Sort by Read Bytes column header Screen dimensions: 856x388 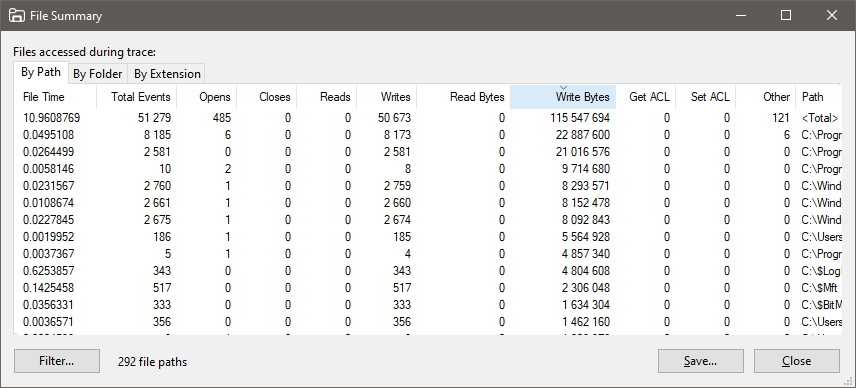click(463, 97)
